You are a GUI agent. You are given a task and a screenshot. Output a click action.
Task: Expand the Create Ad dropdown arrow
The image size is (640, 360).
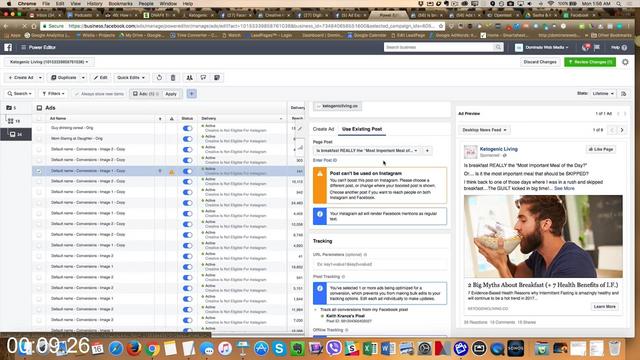pos(40,78)
